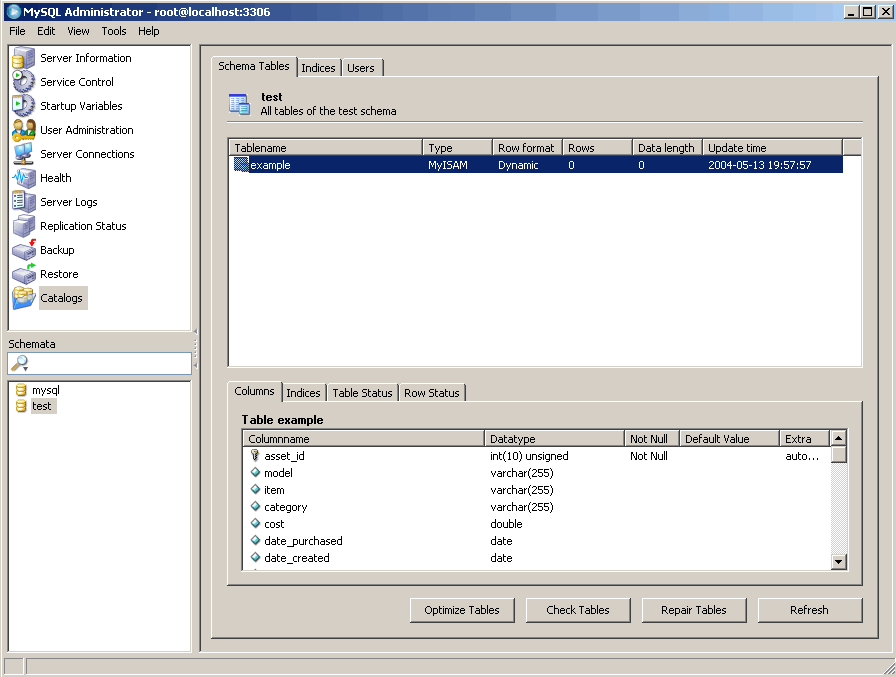Click the example table icon
The height and width of the screenshot is (677, 896).
[x=241, y=165]
